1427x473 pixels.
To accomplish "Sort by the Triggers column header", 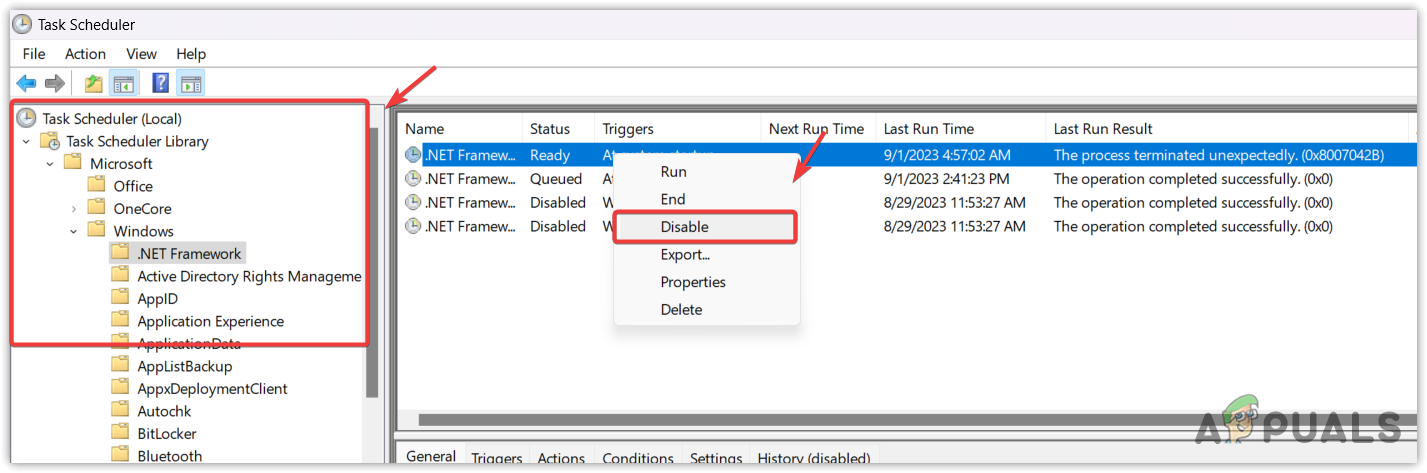I will (x=678, y=129).
